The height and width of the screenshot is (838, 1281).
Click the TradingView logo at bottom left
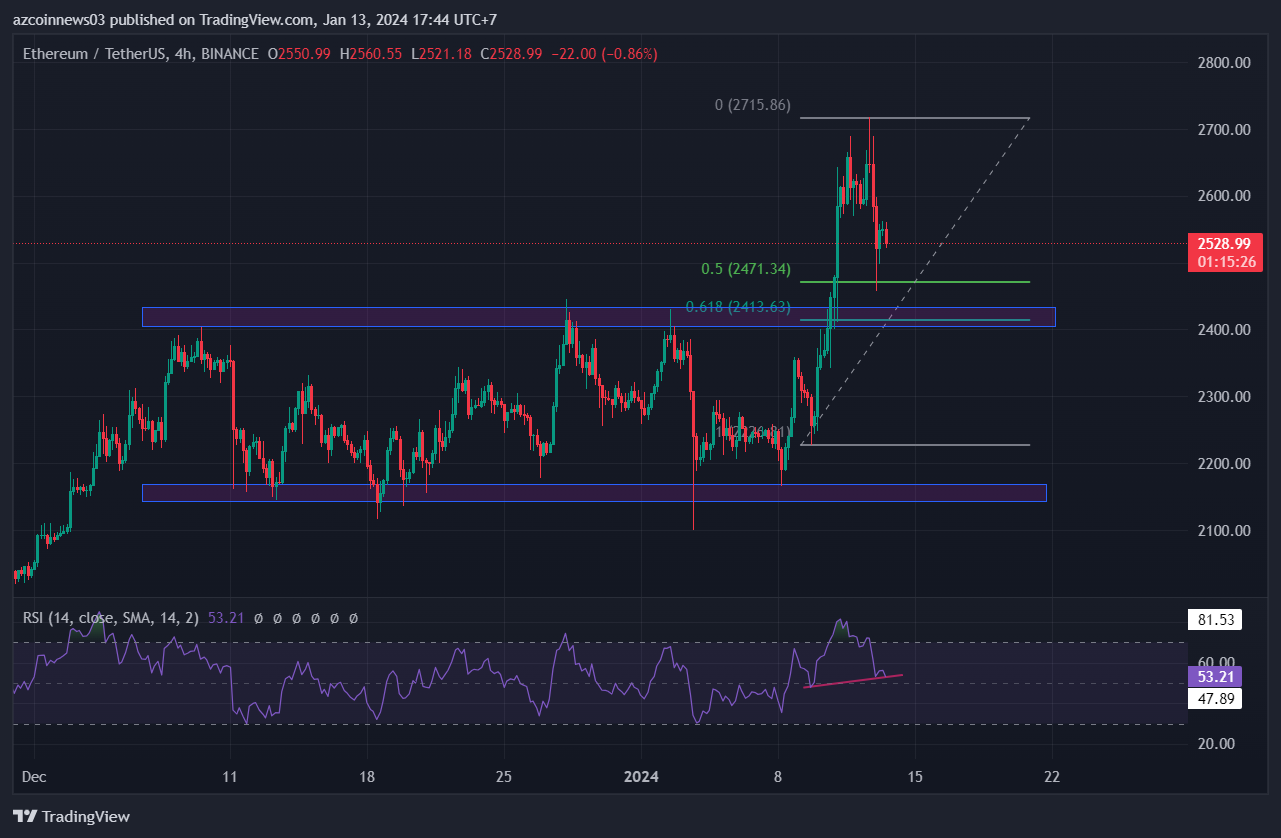click(71, 816)
